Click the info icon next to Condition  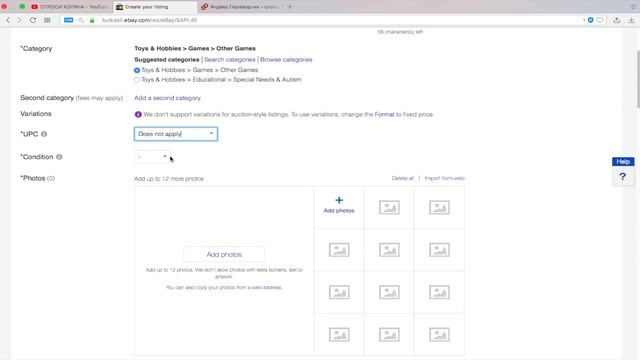(59, 157)
